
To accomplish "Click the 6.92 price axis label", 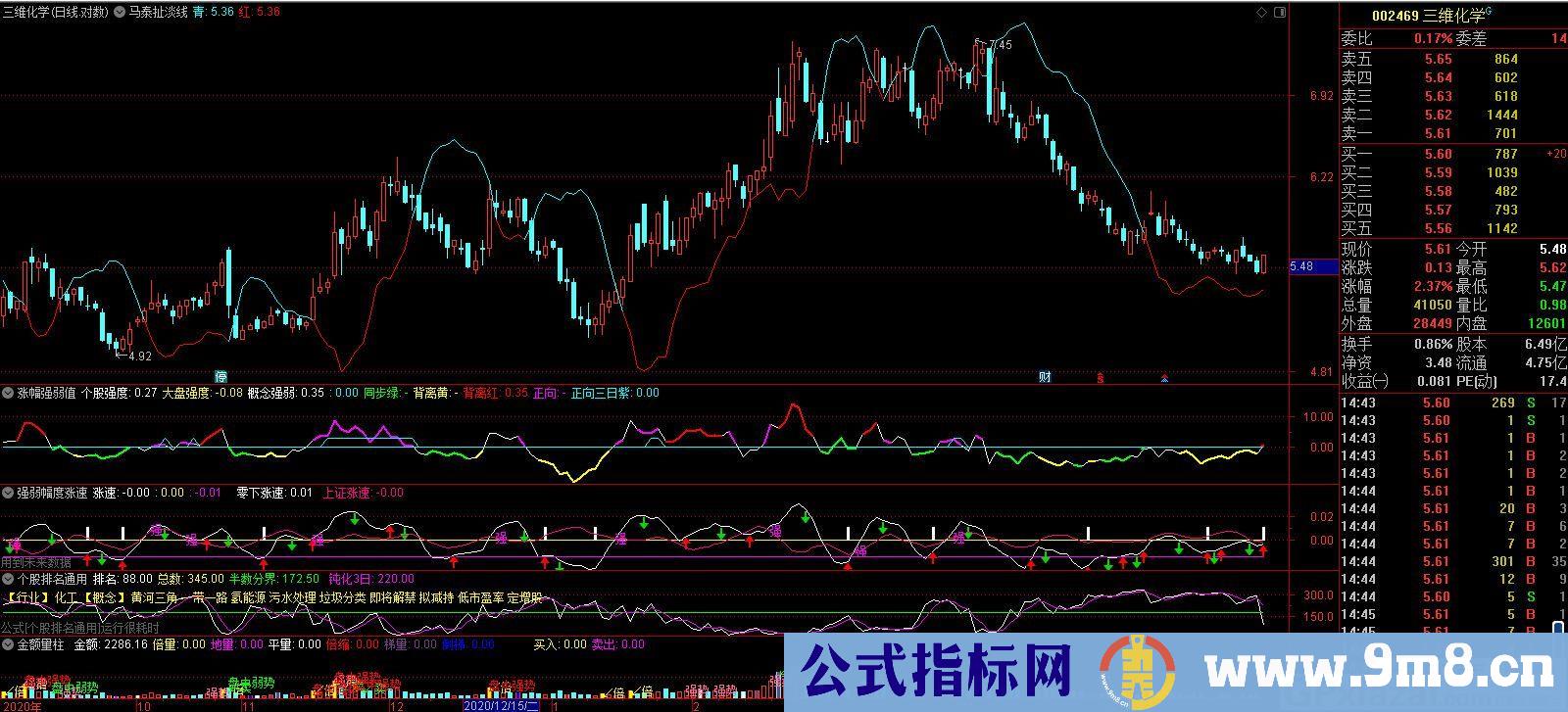I will click(1321, 96).
